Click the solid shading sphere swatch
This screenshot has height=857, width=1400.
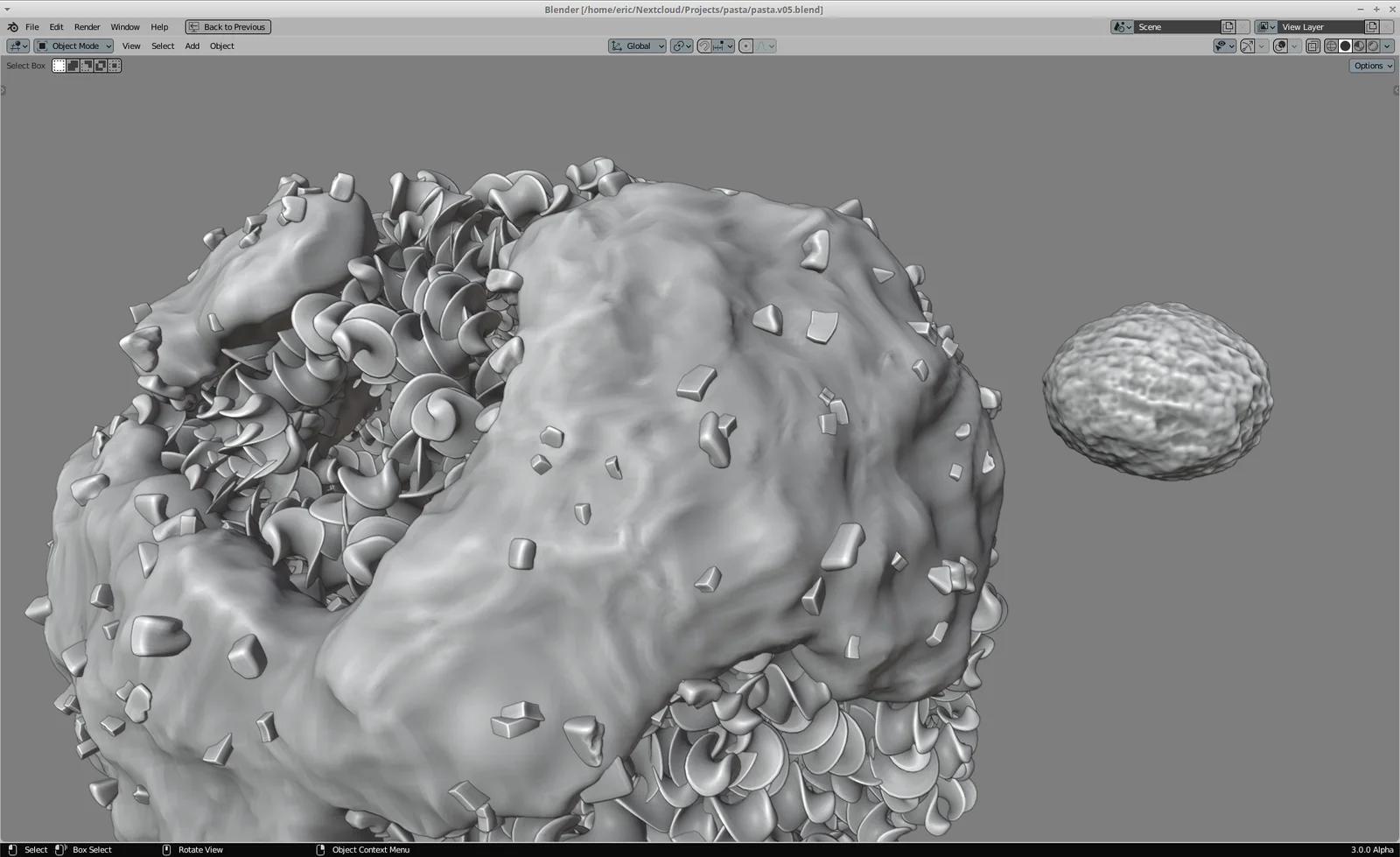point(1345,46)
